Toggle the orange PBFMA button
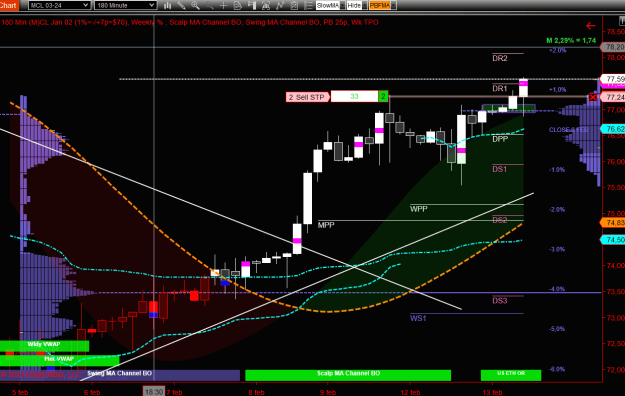Screen dimensions: 625x396 click(380, 5)
